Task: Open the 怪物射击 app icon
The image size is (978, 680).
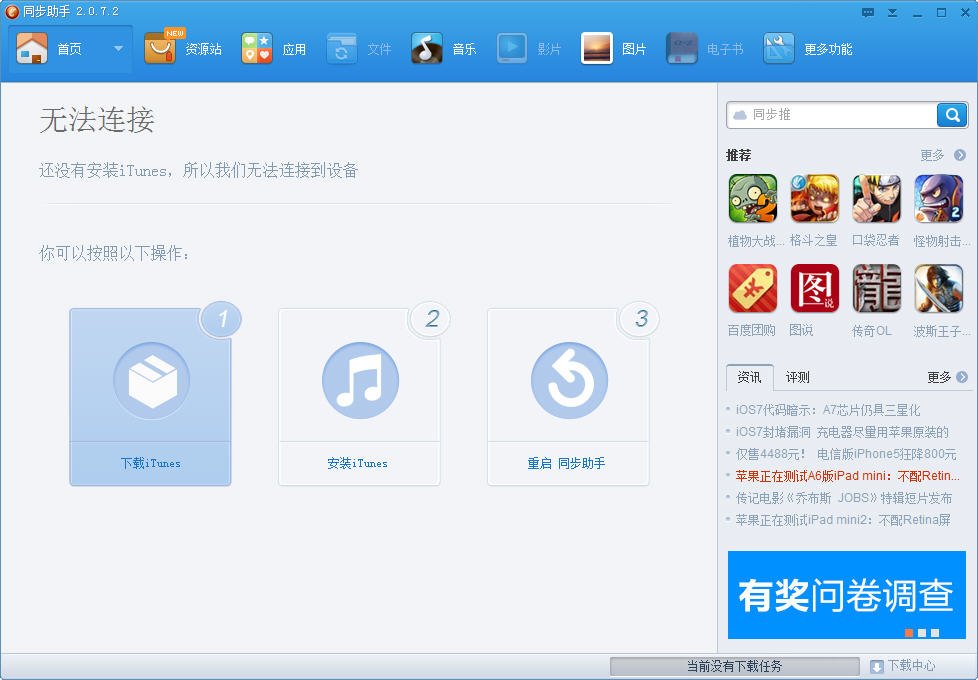Action: 938,199
